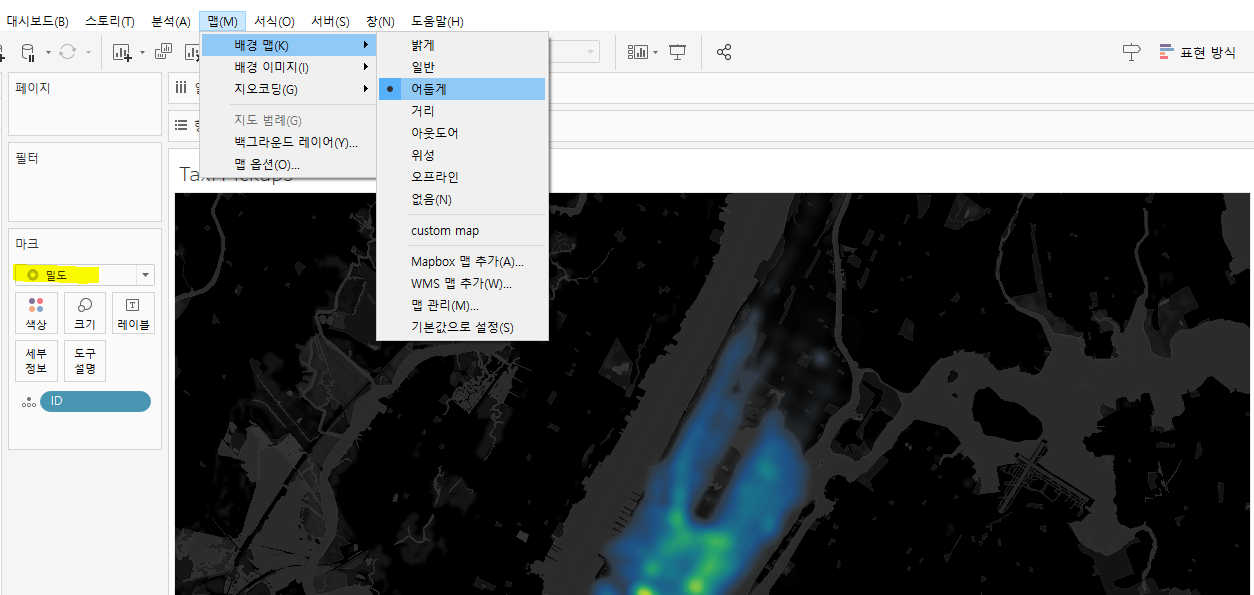Click Mapbox 맵 추가(A)... entry

point(462,262)
